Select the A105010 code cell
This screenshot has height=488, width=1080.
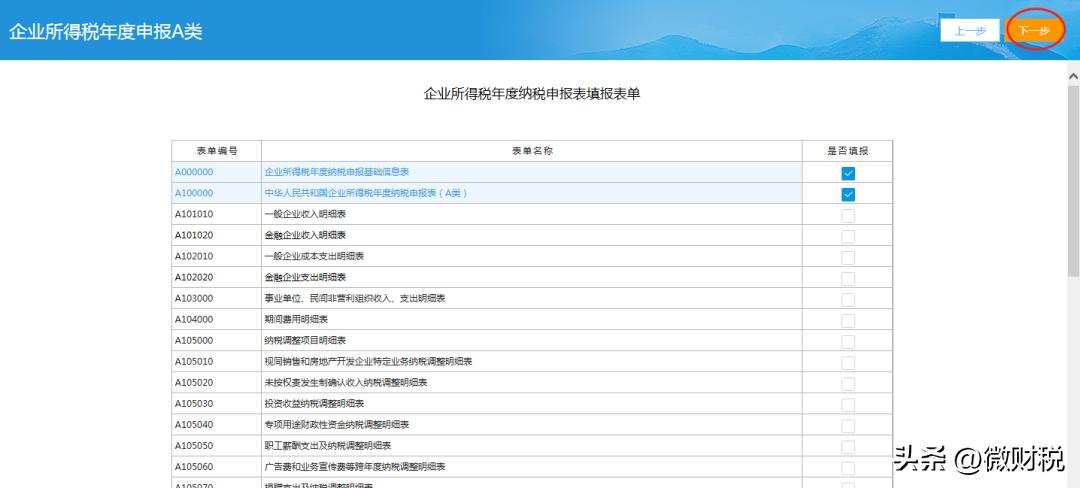[x=216, y=361]
